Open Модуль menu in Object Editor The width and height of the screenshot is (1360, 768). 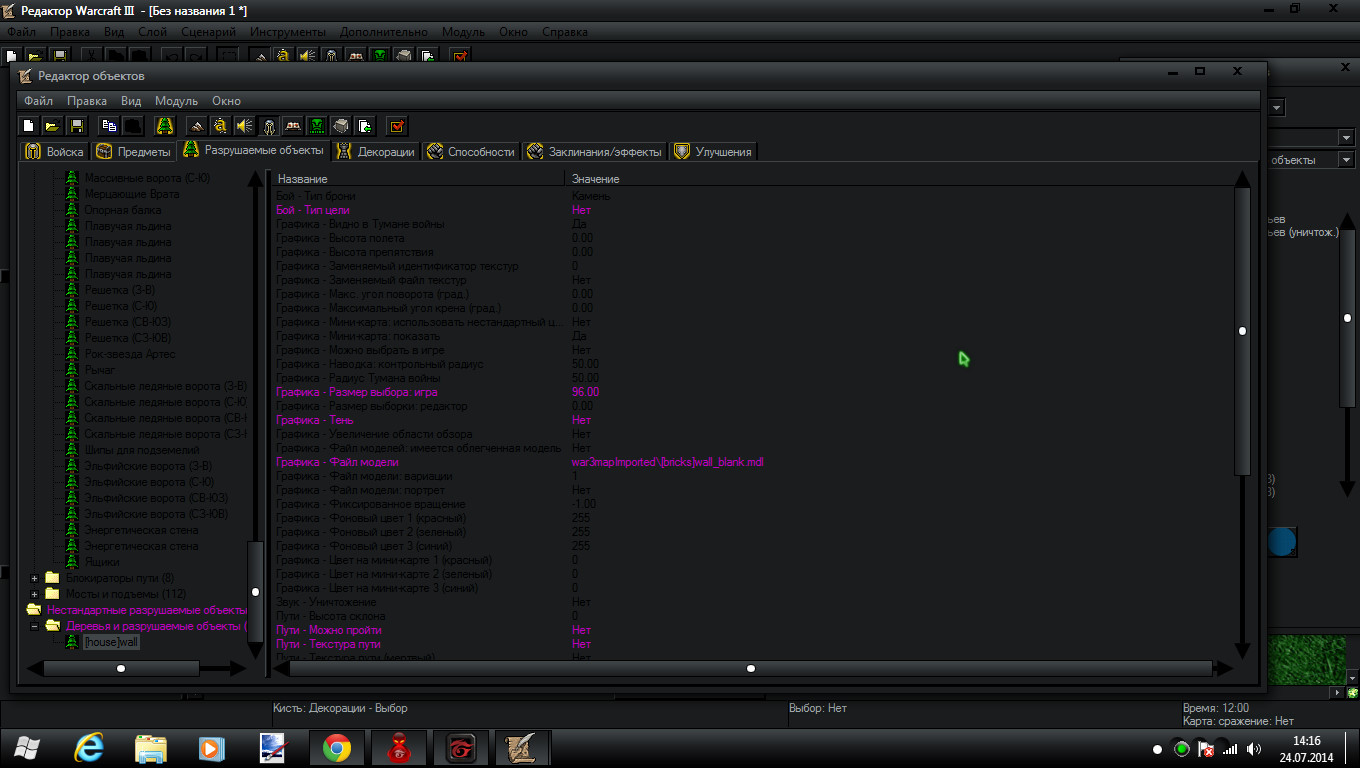coord(176,101)
